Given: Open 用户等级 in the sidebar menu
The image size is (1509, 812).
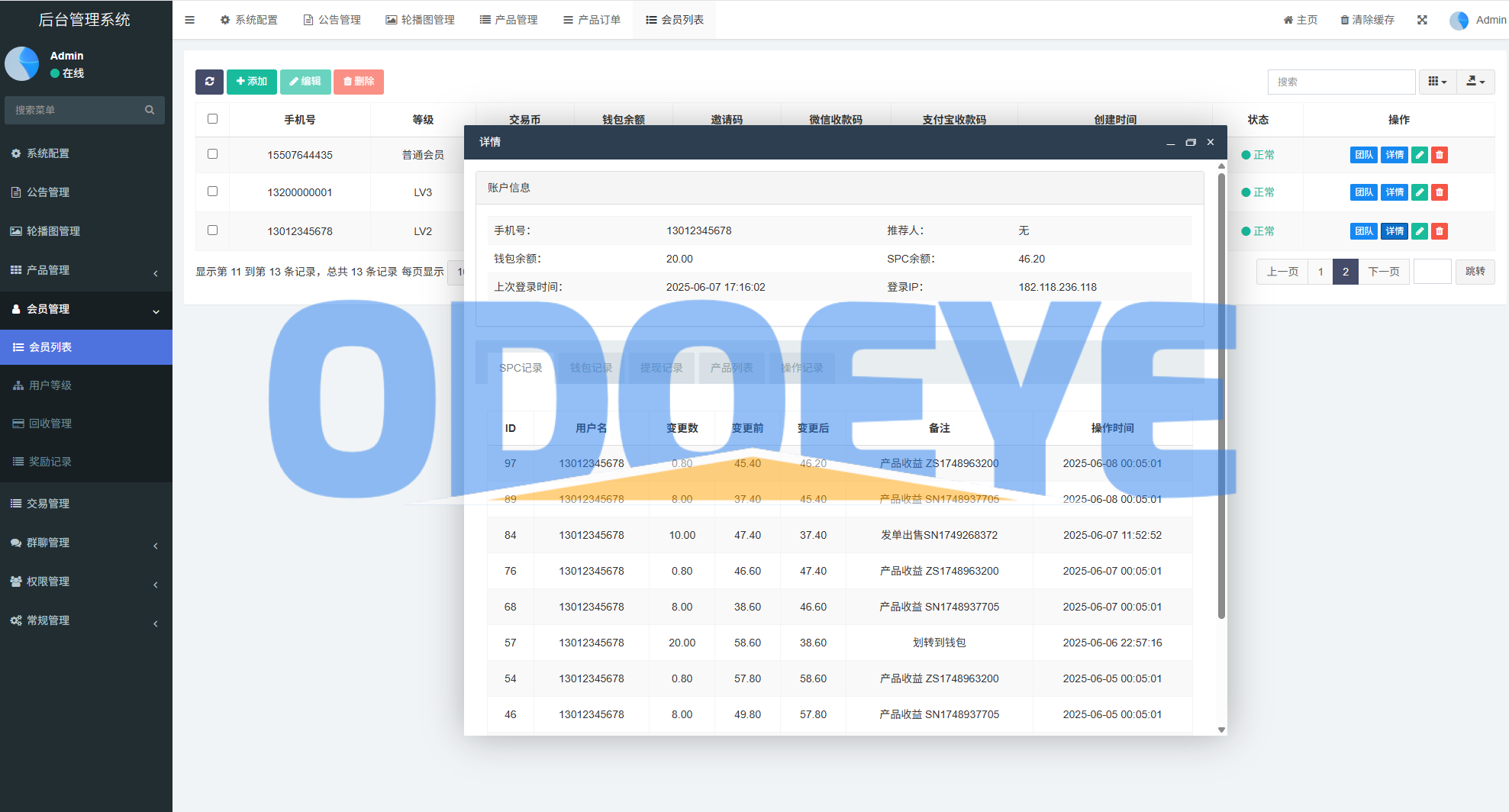Looking at the screenshot, I should point(50,385).
